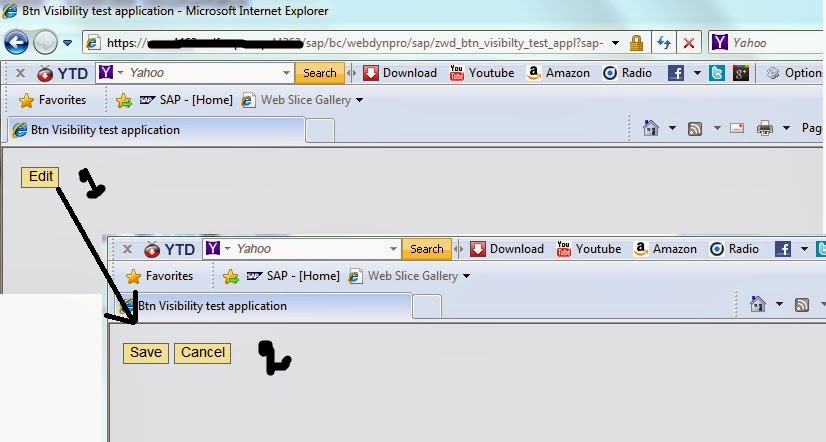
Task: Open Amazon link in upper toolbar
Action: [x=558, y=73]
